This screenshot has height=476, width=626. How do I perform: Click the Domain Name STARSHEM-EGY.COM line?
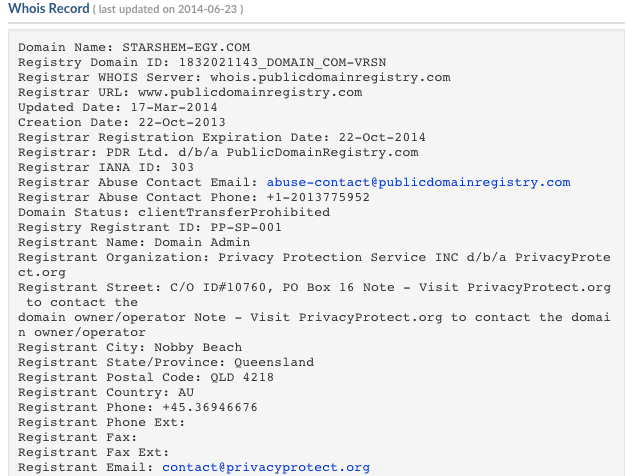point(134,47)
